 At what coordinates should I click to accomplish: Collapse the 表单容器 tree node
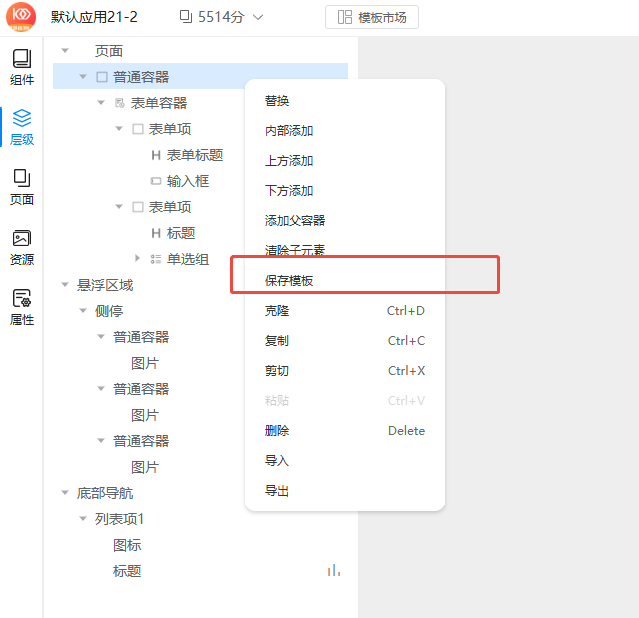(102, 103)
